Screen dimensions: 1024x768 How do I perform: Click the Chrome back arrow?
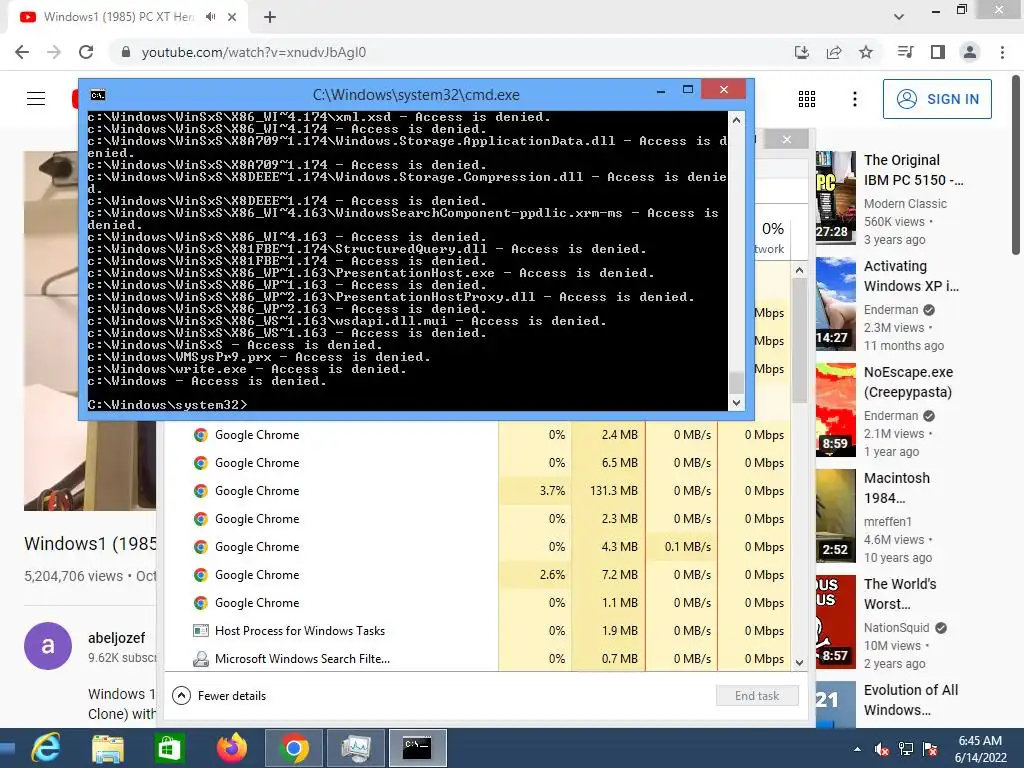[22, 52]
